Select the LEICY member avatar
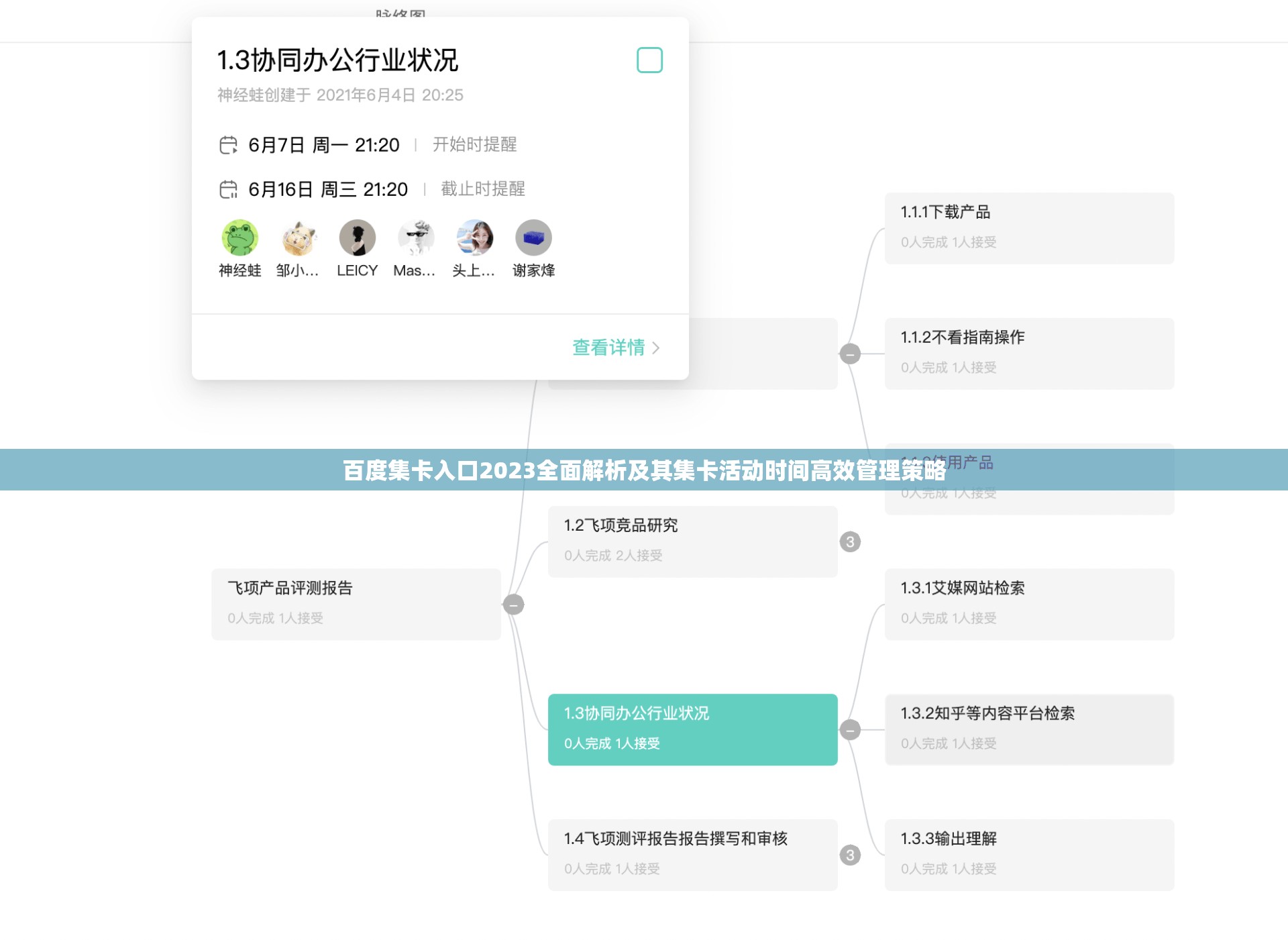 pos(357,238)
